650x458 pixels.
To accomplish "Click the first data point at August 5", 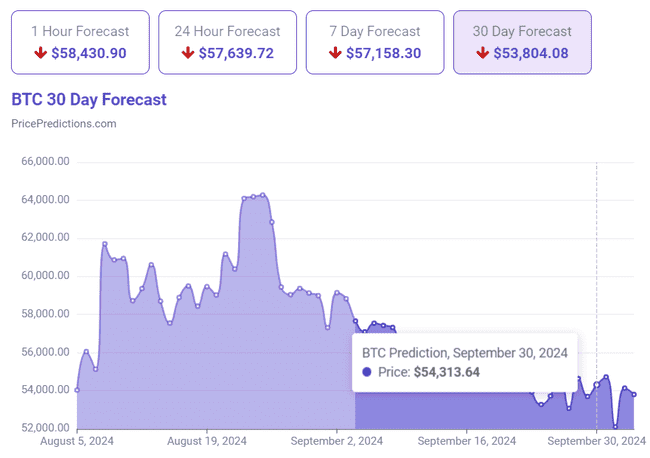I will (x=77, y=390).
